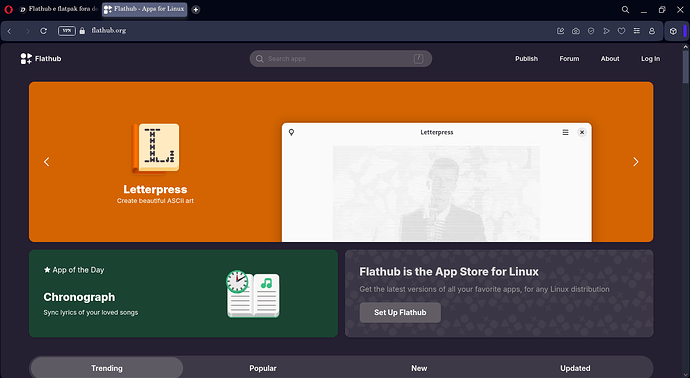Select the flathub.org address text
The width and height of the screenshot is (690, 378).
pos(109,30)
